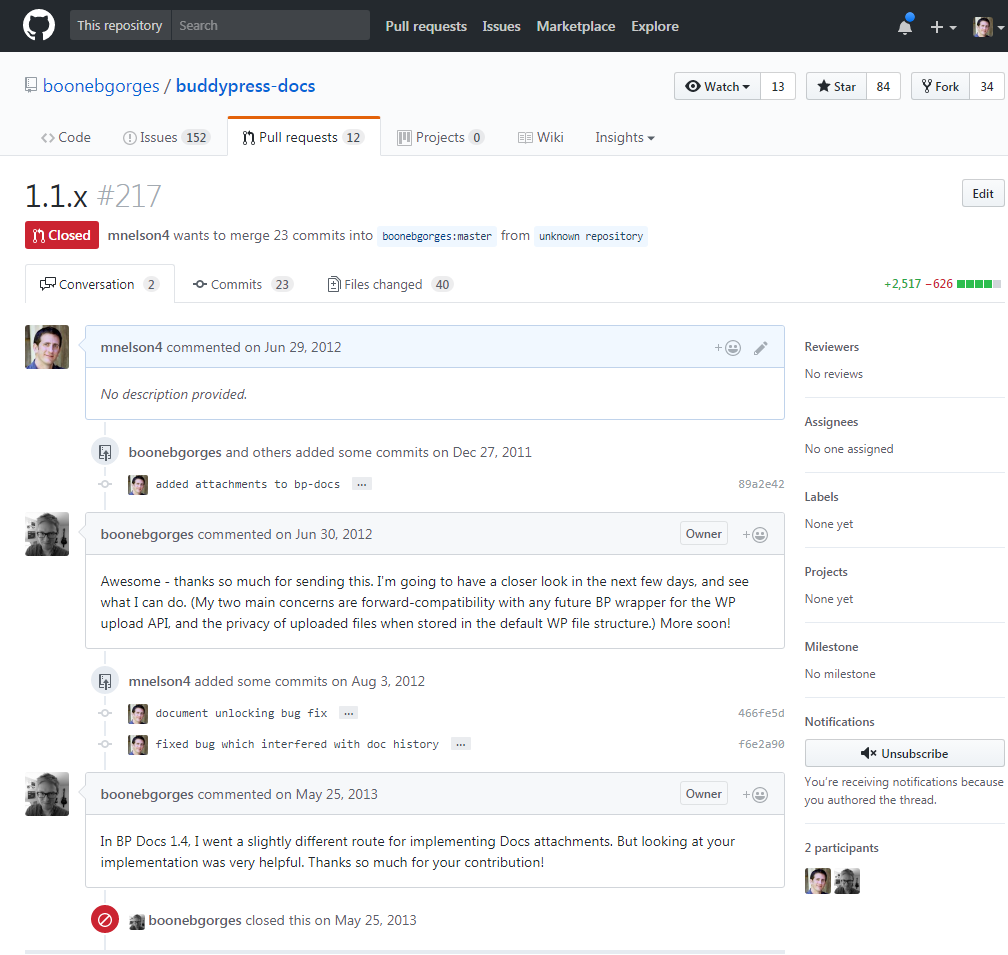This screenshot has width=1008, height=955.
Task: Open the GitHub home logo
Action: (39, 26)
